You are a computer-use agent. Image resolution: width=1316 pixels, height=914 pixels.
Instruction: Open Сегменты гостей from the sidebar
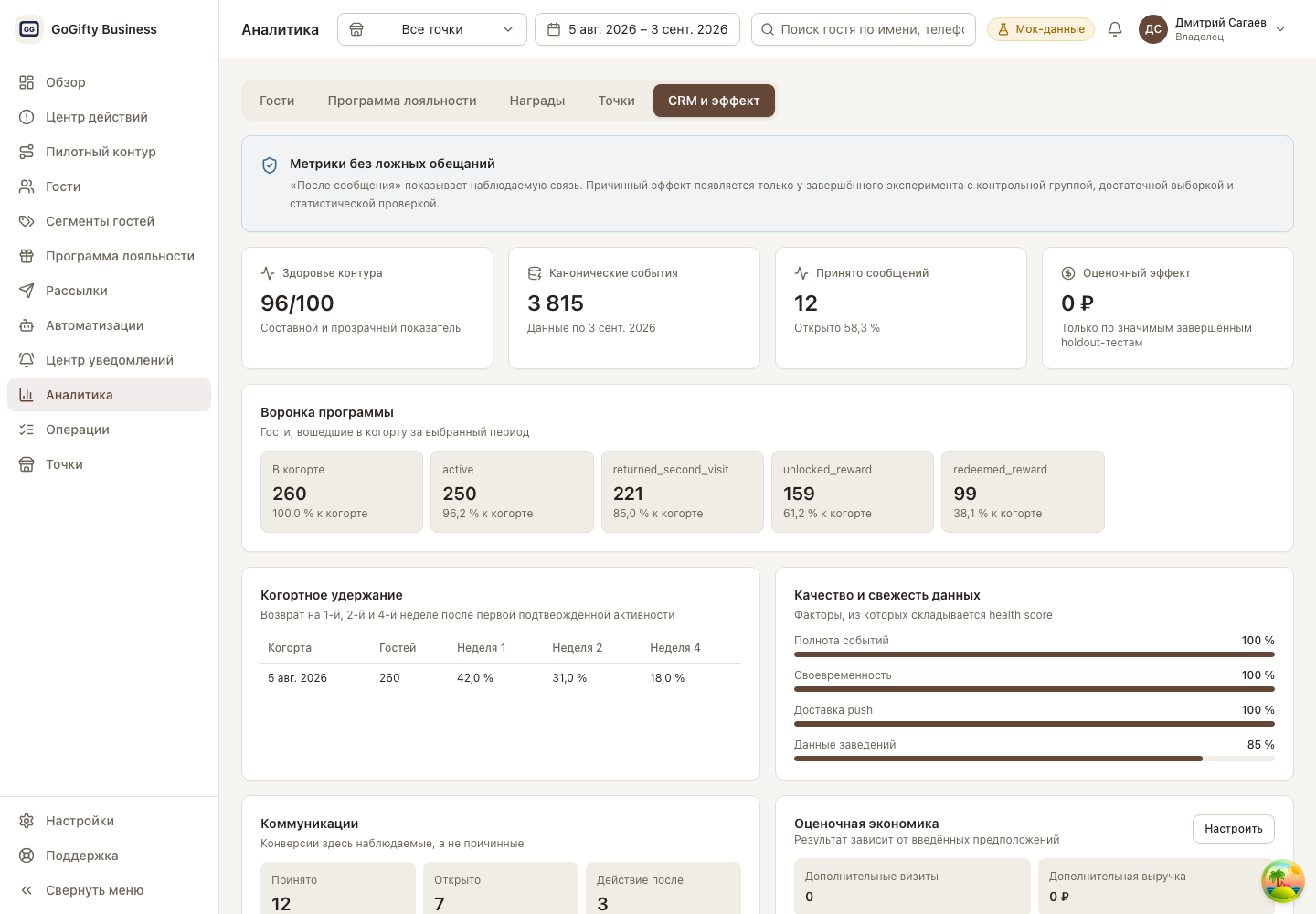coord(109,221)
